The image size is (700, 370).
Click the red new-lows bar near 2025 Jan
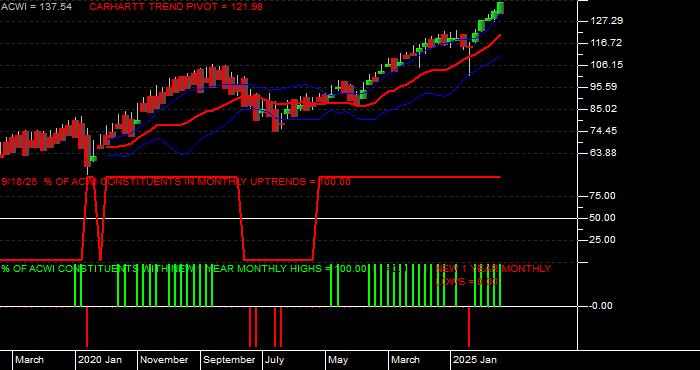pos(469,327)
